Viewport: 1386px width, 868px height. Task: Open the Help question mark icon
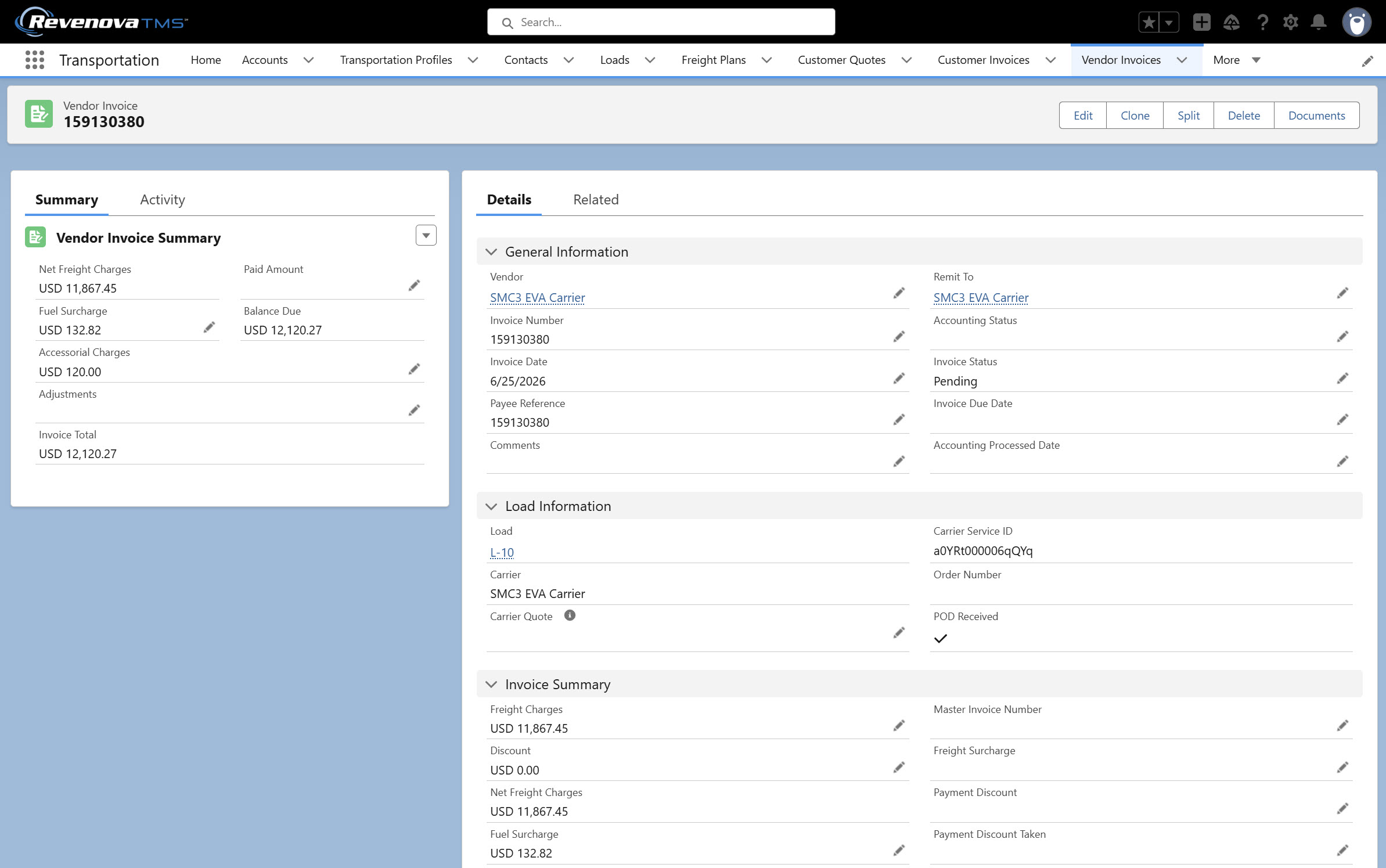pos(1262,22)
